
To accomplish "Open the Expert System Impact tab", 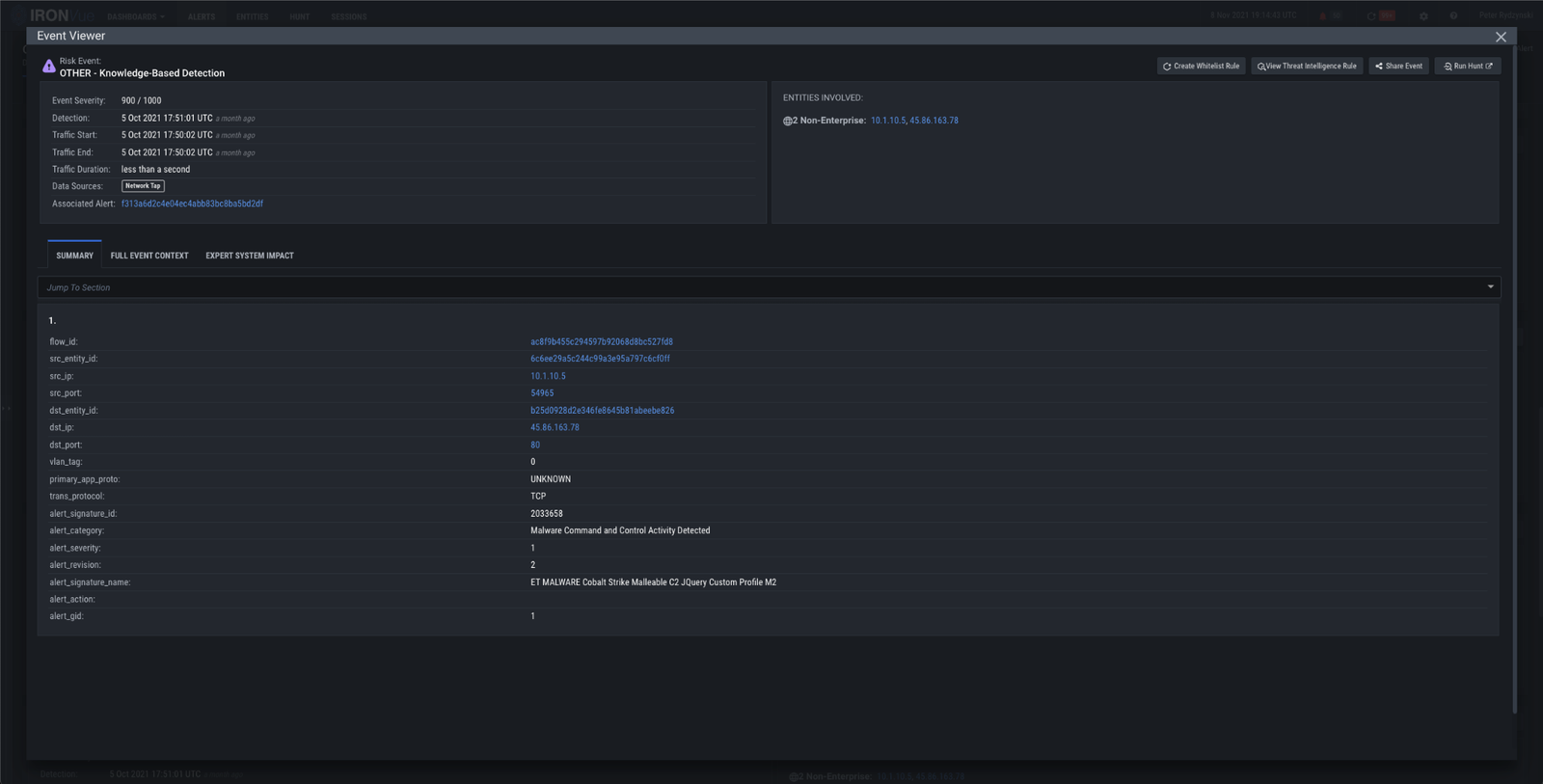I will point(250,256).
